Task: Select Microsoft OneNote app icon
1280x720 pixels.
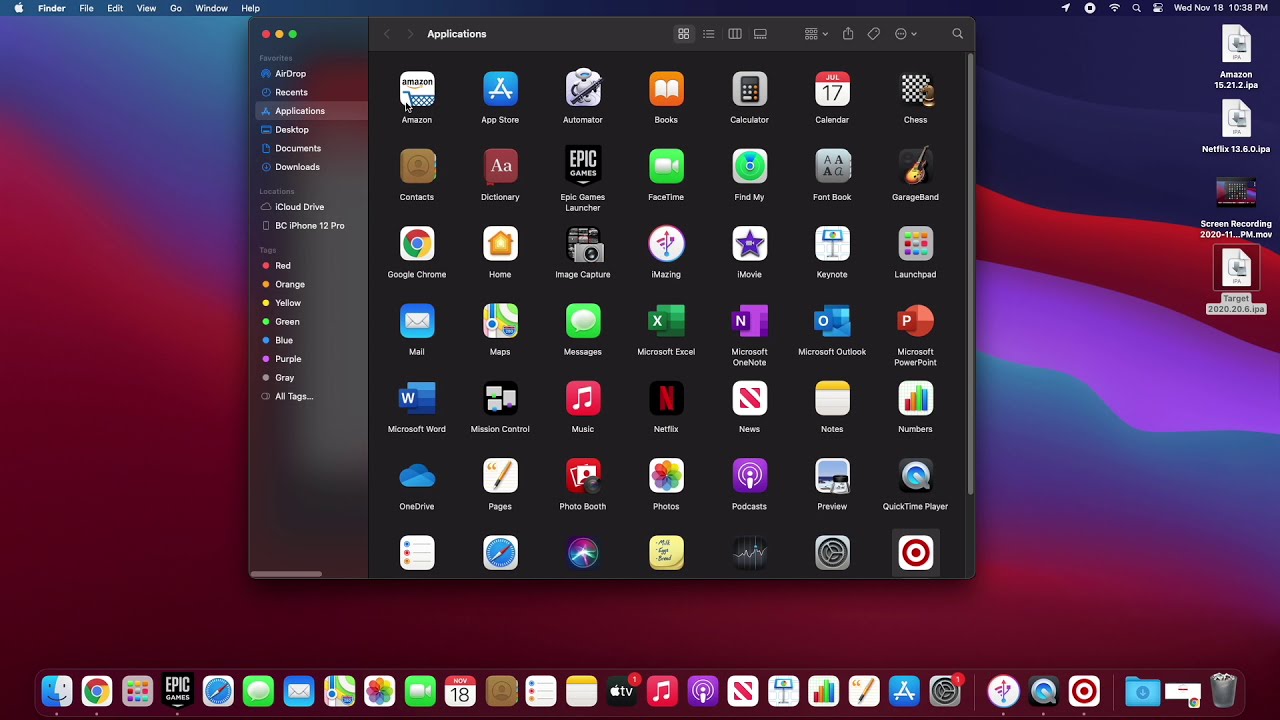Action: pyautogui.click(x=749, y=321)
